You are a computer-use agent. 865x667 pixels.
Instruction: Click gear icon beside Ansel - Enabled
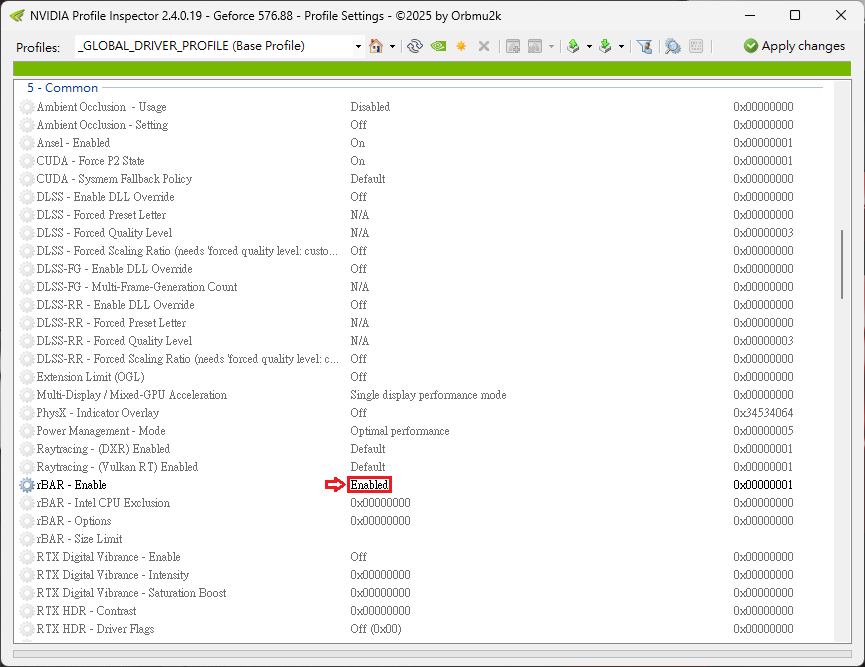click(27, 143)
